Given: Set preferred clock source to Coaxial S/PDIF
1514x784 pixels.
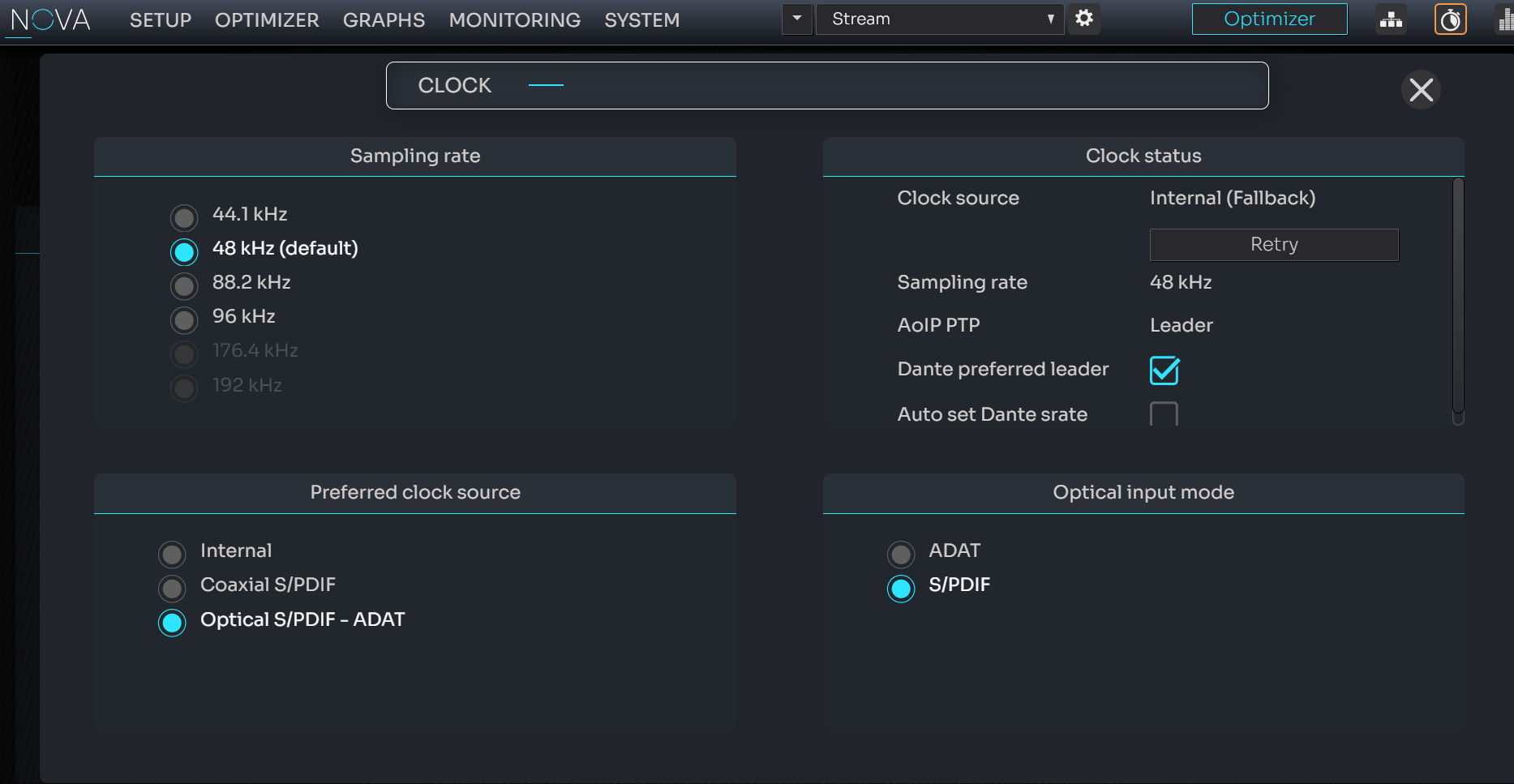Looking at the screenshot, I should click(172, 589).
